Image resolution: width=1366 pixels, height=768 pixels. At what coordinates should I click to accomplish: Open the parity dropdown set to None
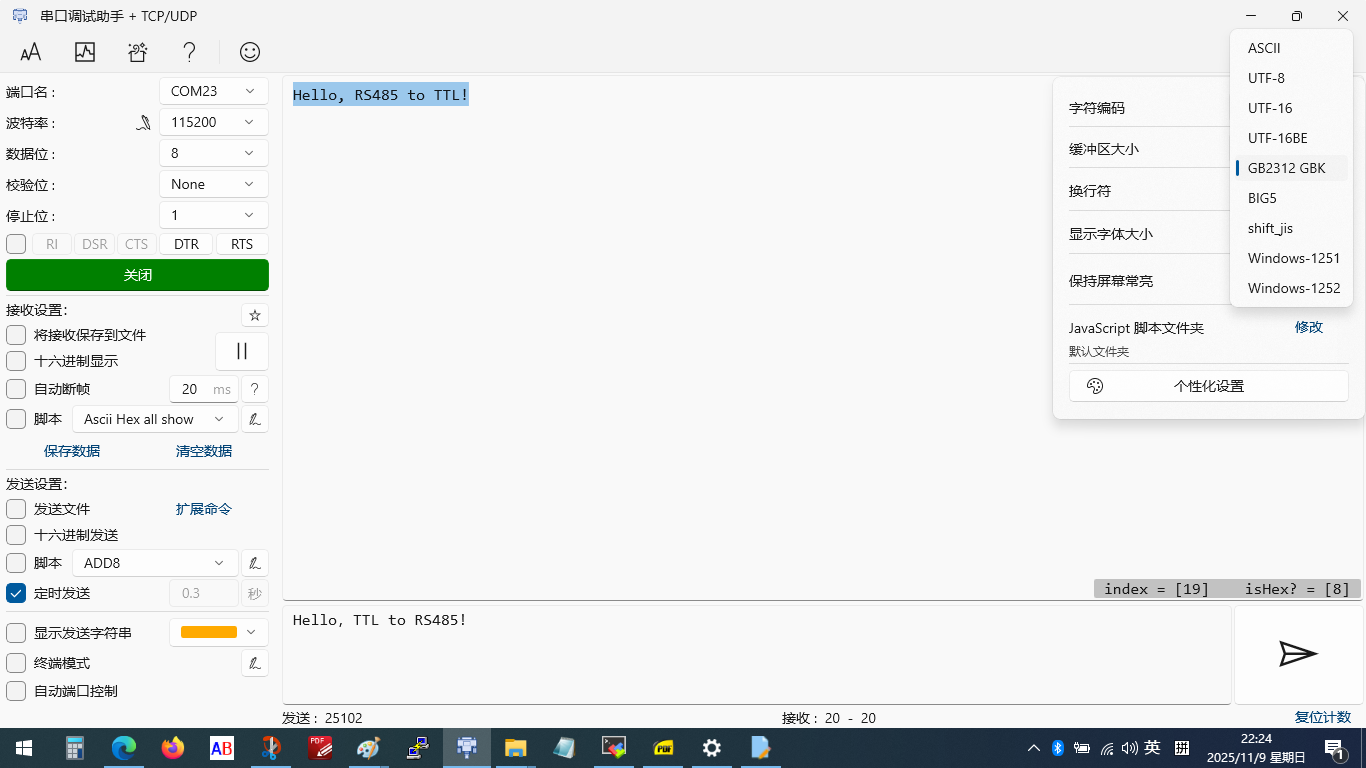pos(214,184)
